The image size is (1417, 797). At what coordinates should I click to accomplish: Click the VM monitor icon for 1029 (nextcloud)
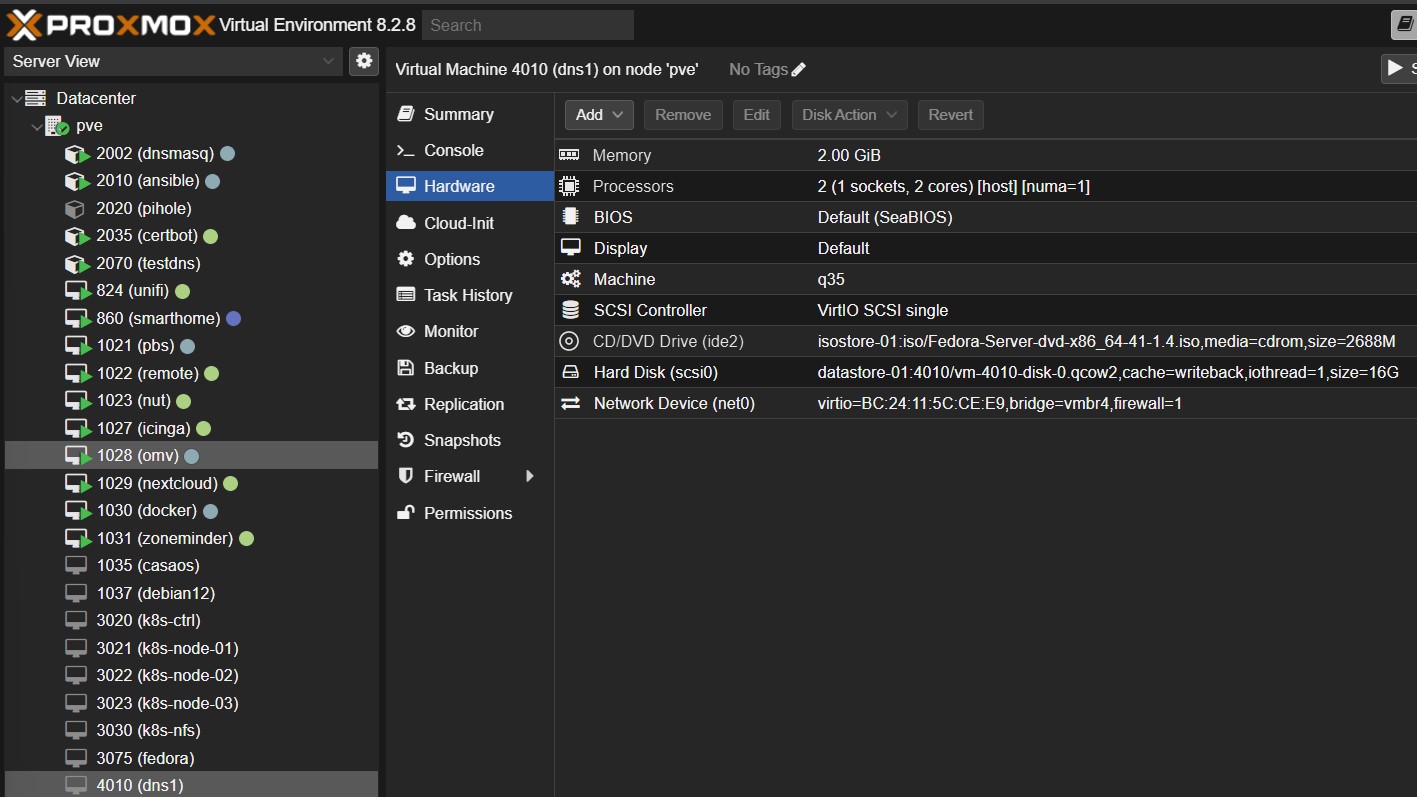pos(77,484)
